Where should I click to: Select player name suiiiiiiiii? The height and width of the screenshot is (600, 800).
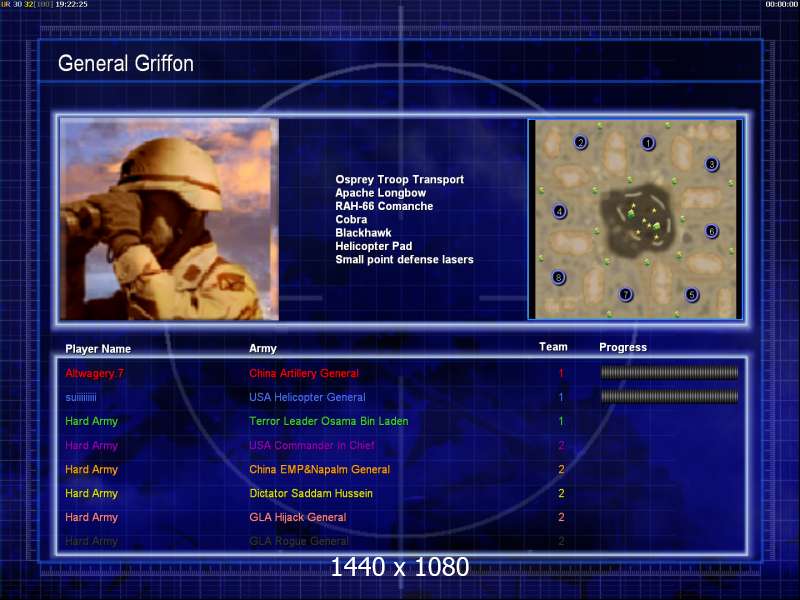(x=81, y=397)
